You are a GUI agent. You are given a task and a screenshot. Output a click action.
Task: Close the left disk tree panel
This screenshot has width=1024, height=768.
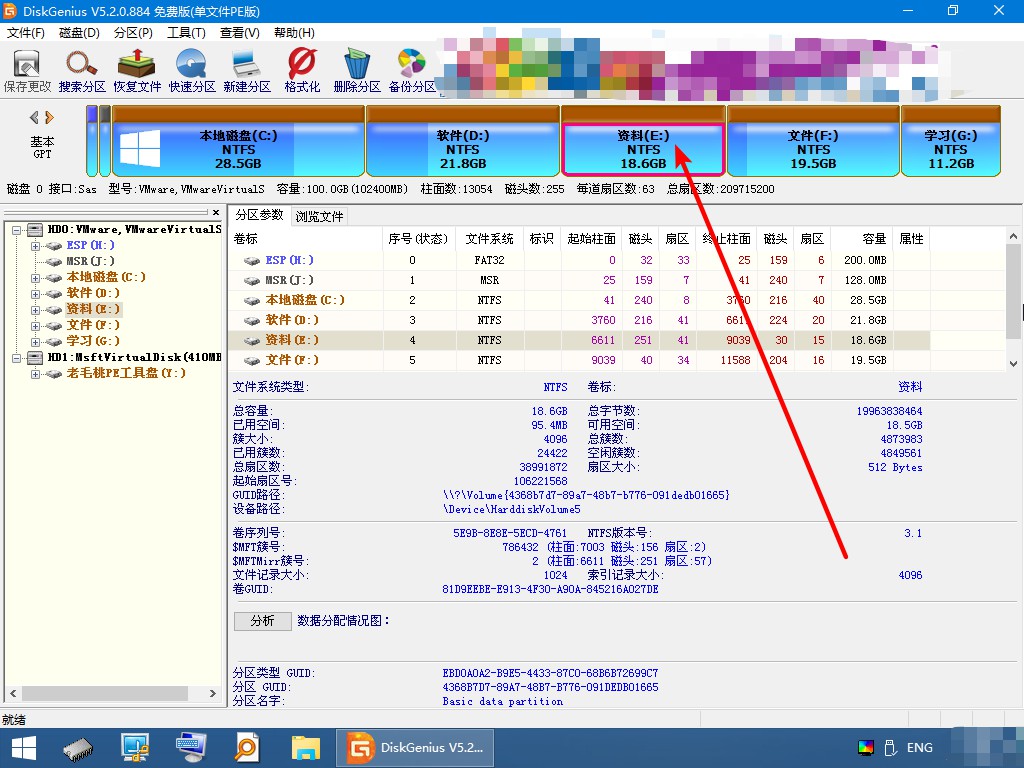216,212
